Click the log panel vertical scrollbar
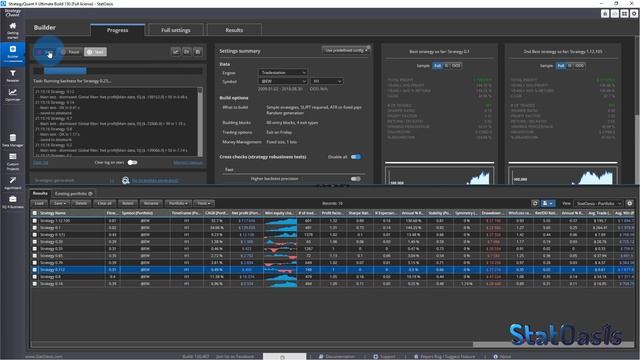This screenshot has height=360, width=640. pos(200,122)
